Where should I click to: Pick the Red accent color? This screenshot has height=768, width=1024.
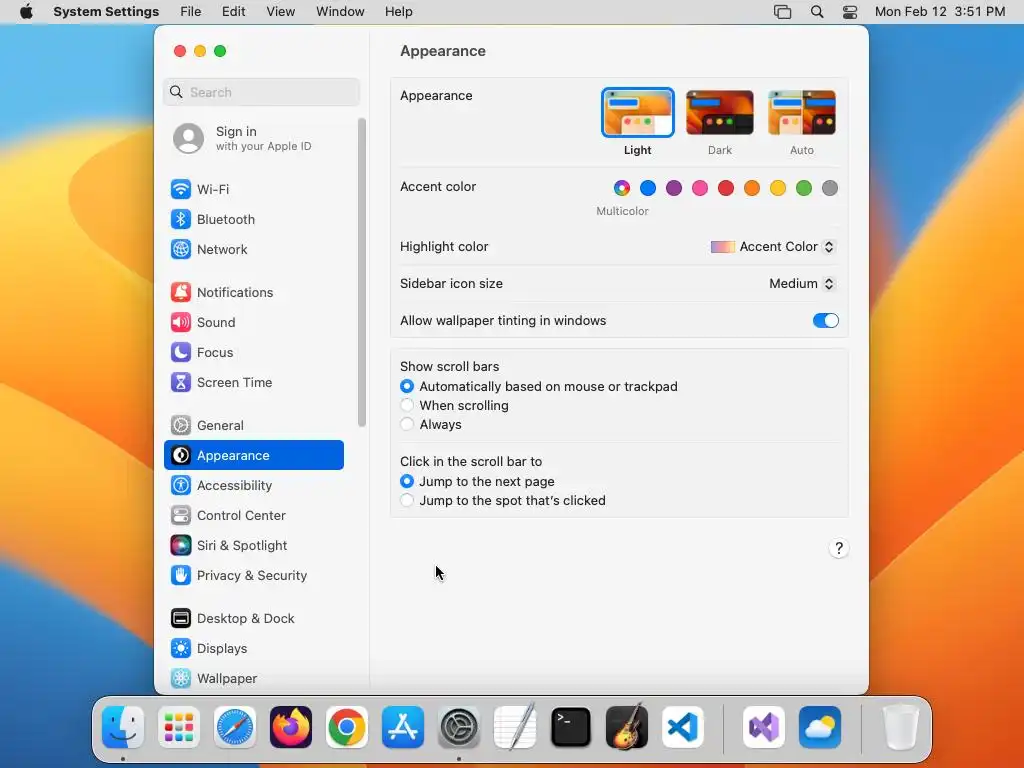726,188
